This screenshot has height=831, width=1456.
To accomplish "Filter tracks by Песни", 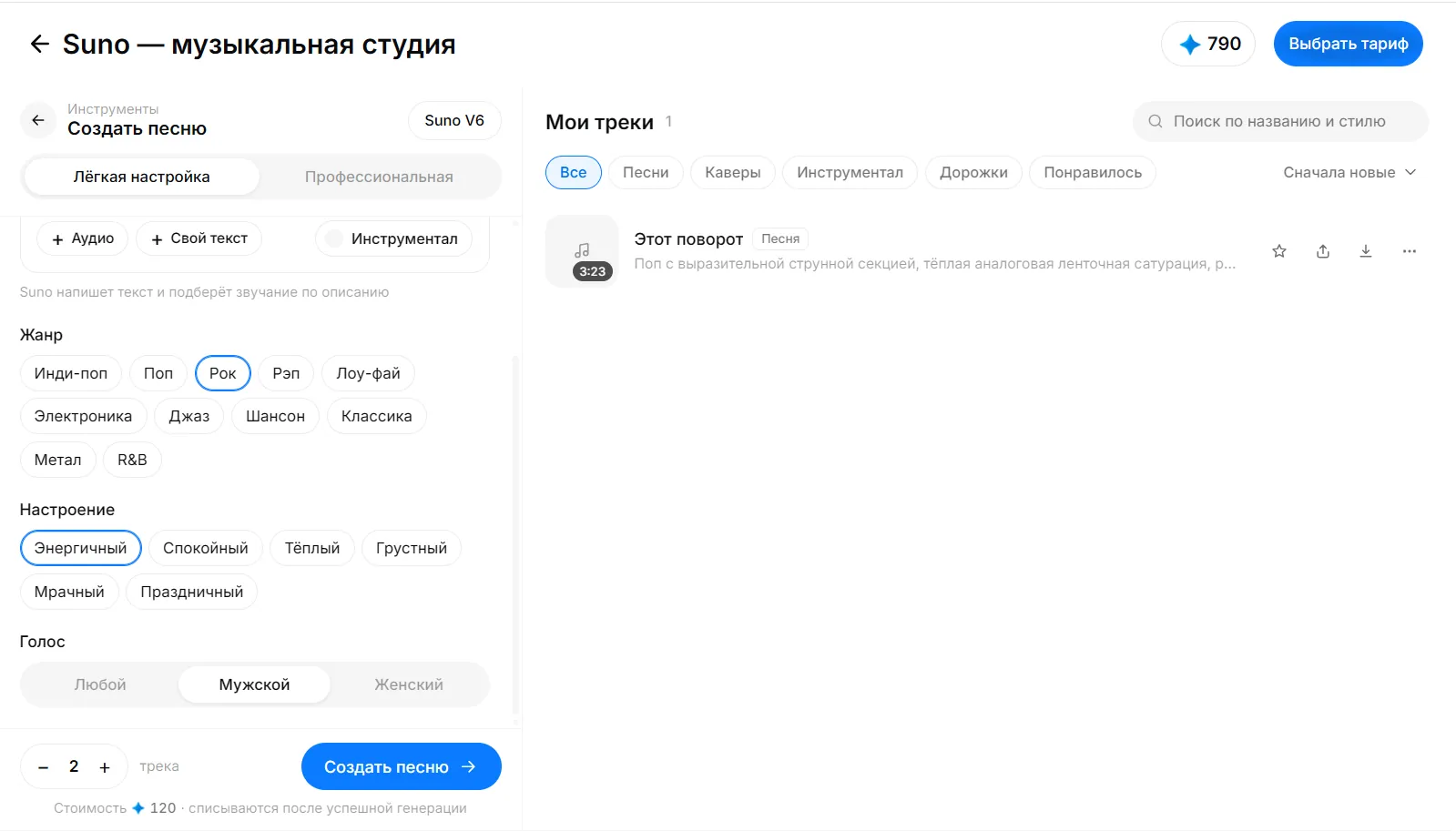I will pyautogui.click(x=646, y=172).
